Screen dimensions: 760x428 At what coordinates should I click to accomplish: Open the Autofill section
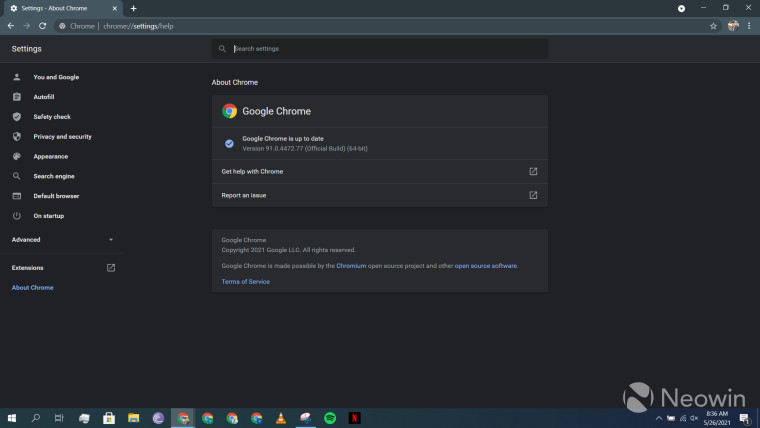pyautogui.click(x=44, y=97)
